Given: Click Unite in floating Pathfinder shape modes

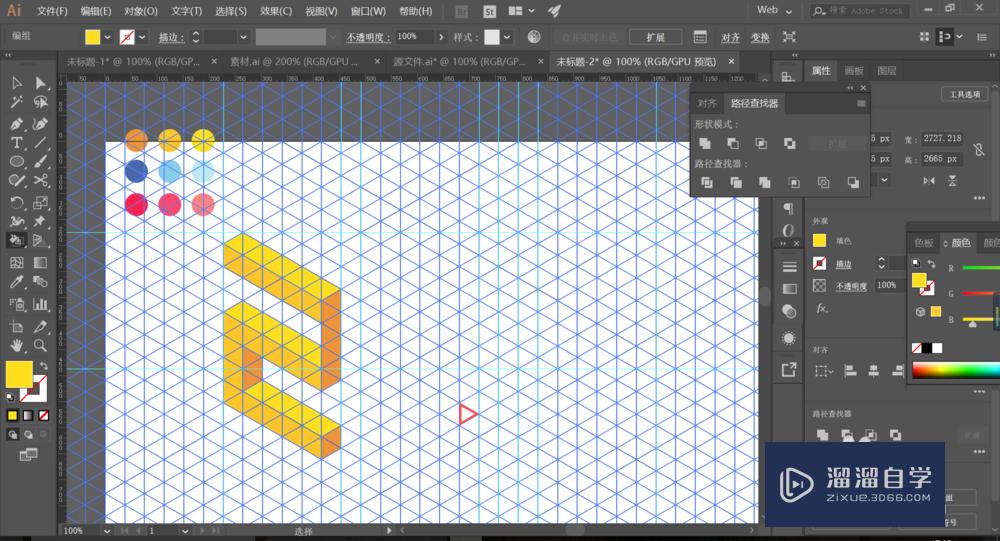Looking at the screenshot, I should coord(705,143).
